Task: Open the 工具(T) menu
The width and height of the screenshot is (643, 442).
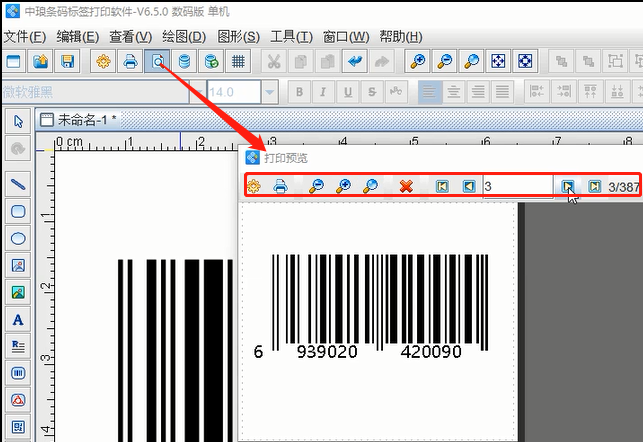Action: coord(292,37)
